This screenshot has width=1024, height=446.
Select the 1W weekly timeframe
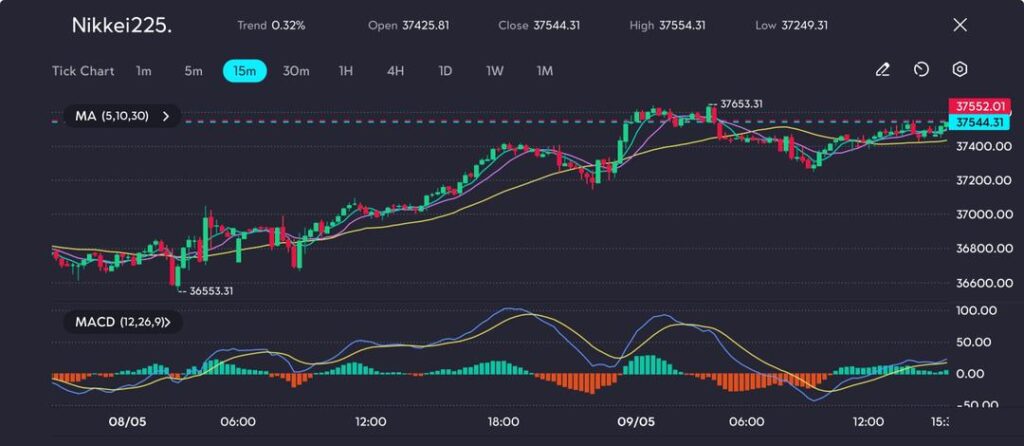pos(495,71)
